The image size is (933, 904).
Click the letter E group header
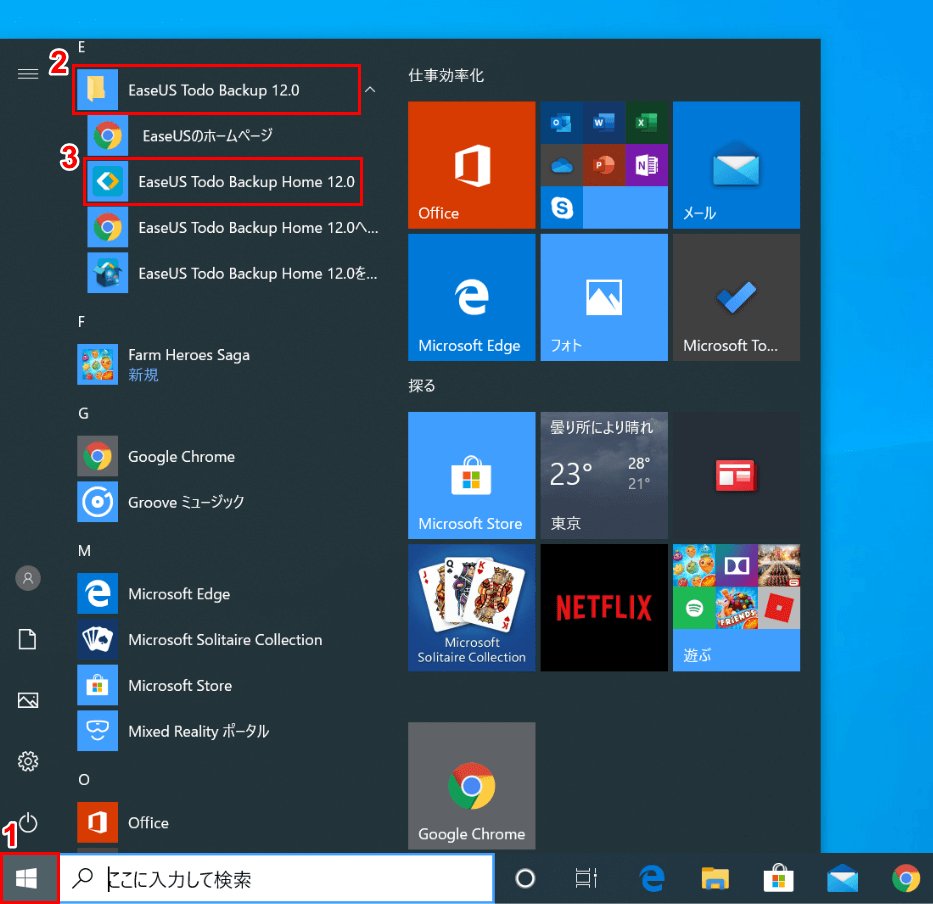(82, 47)
